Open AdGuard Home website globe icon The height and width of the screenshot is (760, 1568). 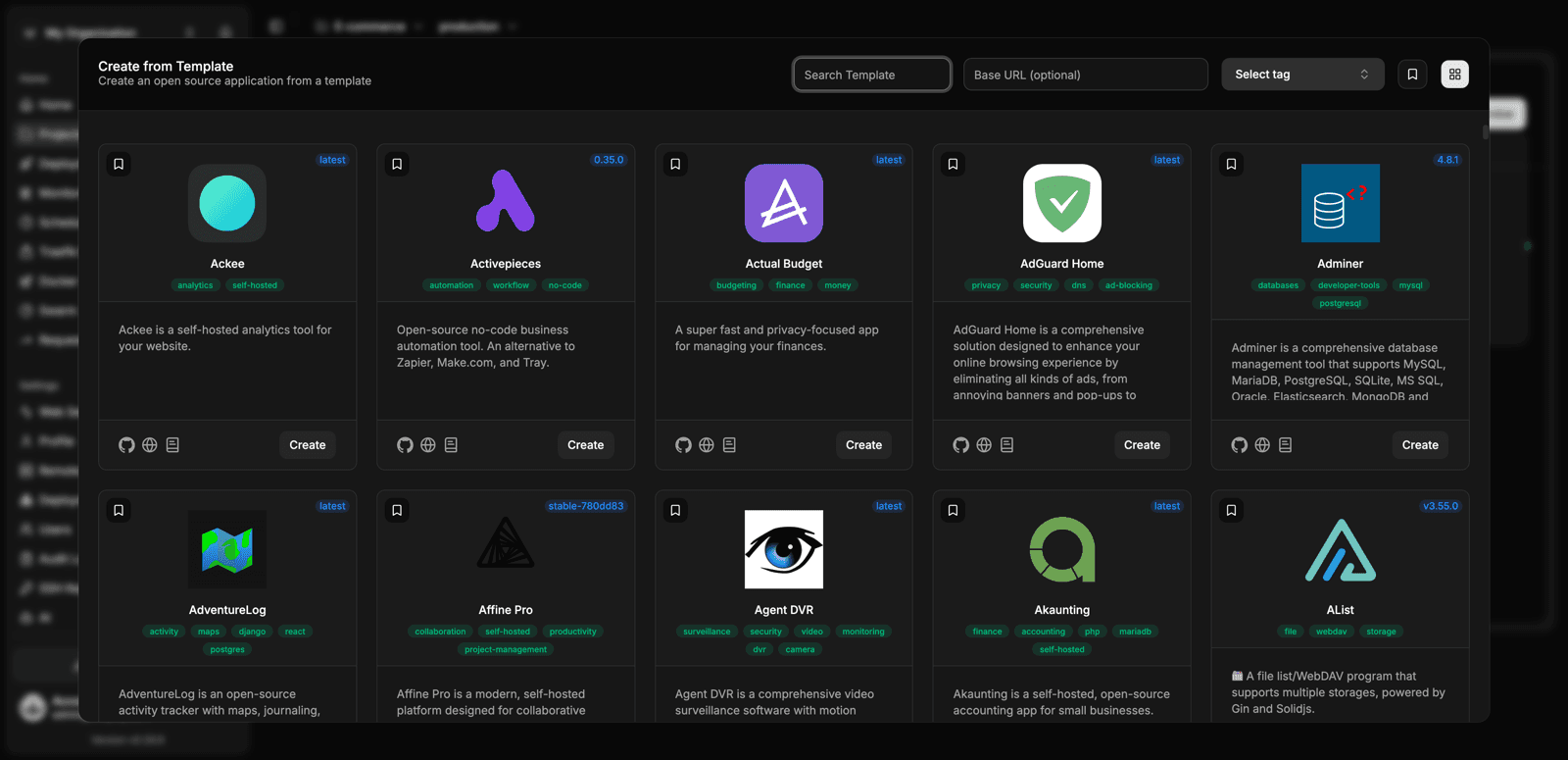984,445
